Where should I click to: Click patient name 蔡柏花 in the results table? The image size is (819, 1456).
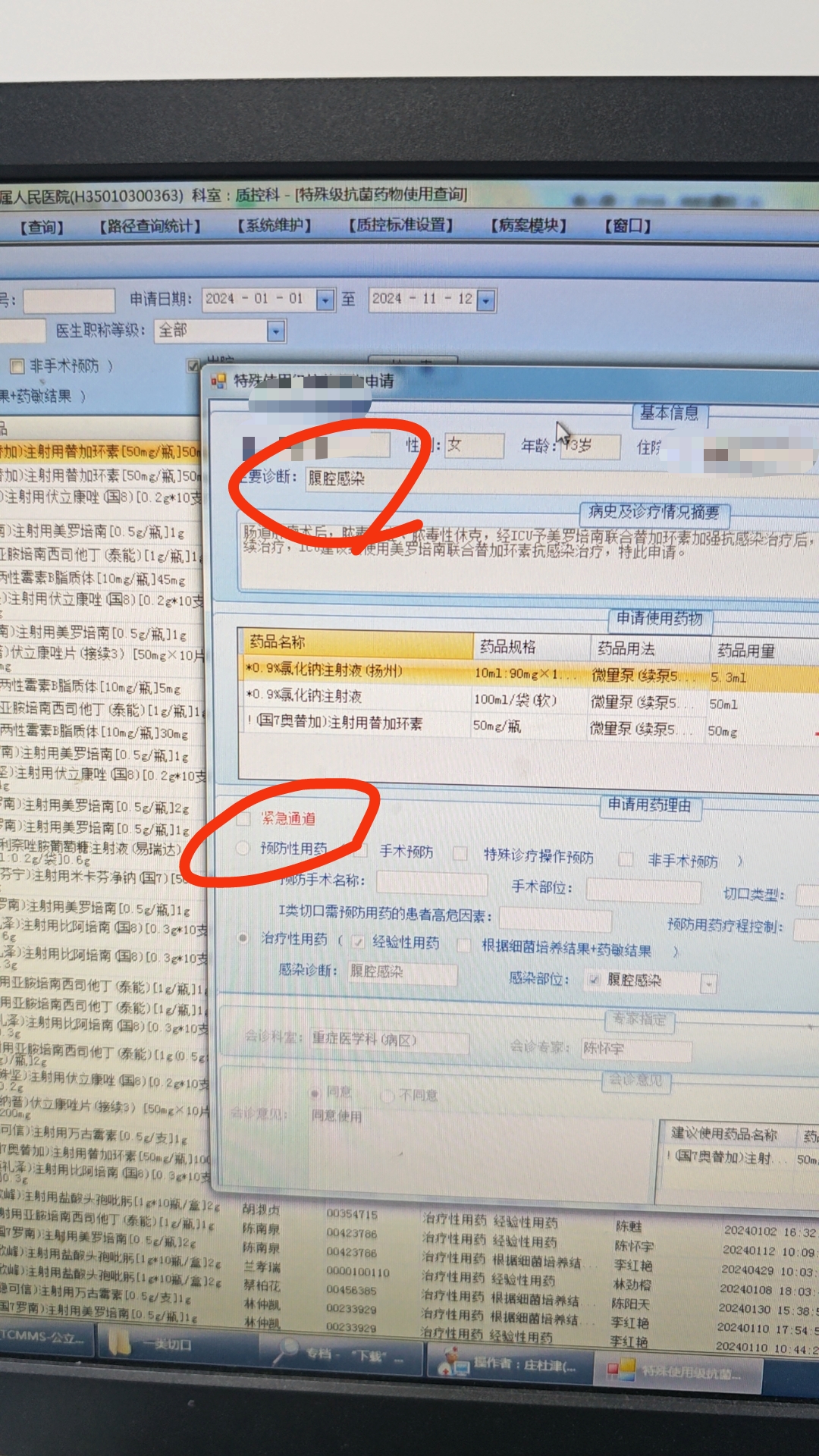pos(262,1285)
